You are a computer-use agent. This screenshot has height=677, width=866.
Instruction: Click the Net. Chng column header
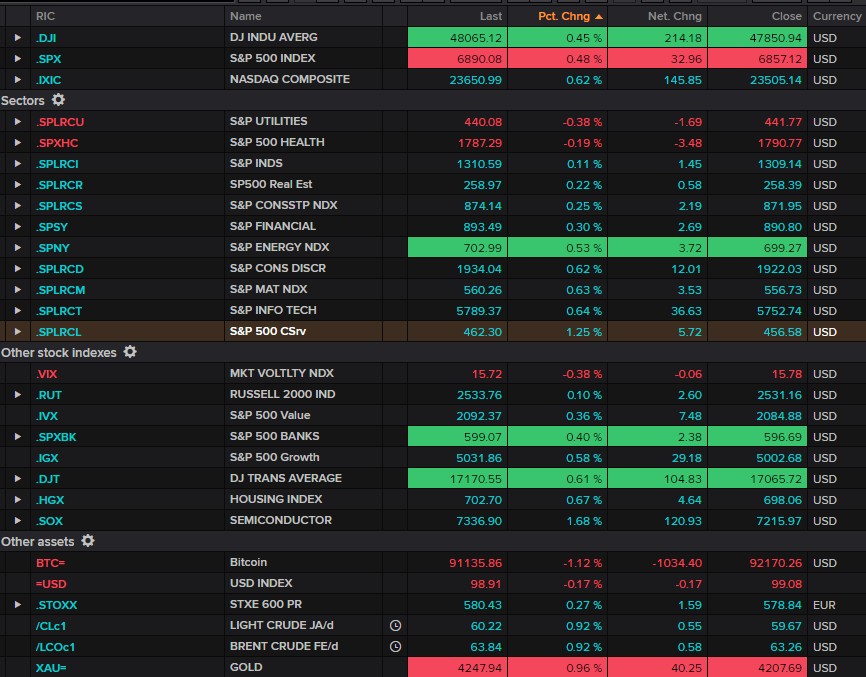pyautogui.click(x=676, y=16)
